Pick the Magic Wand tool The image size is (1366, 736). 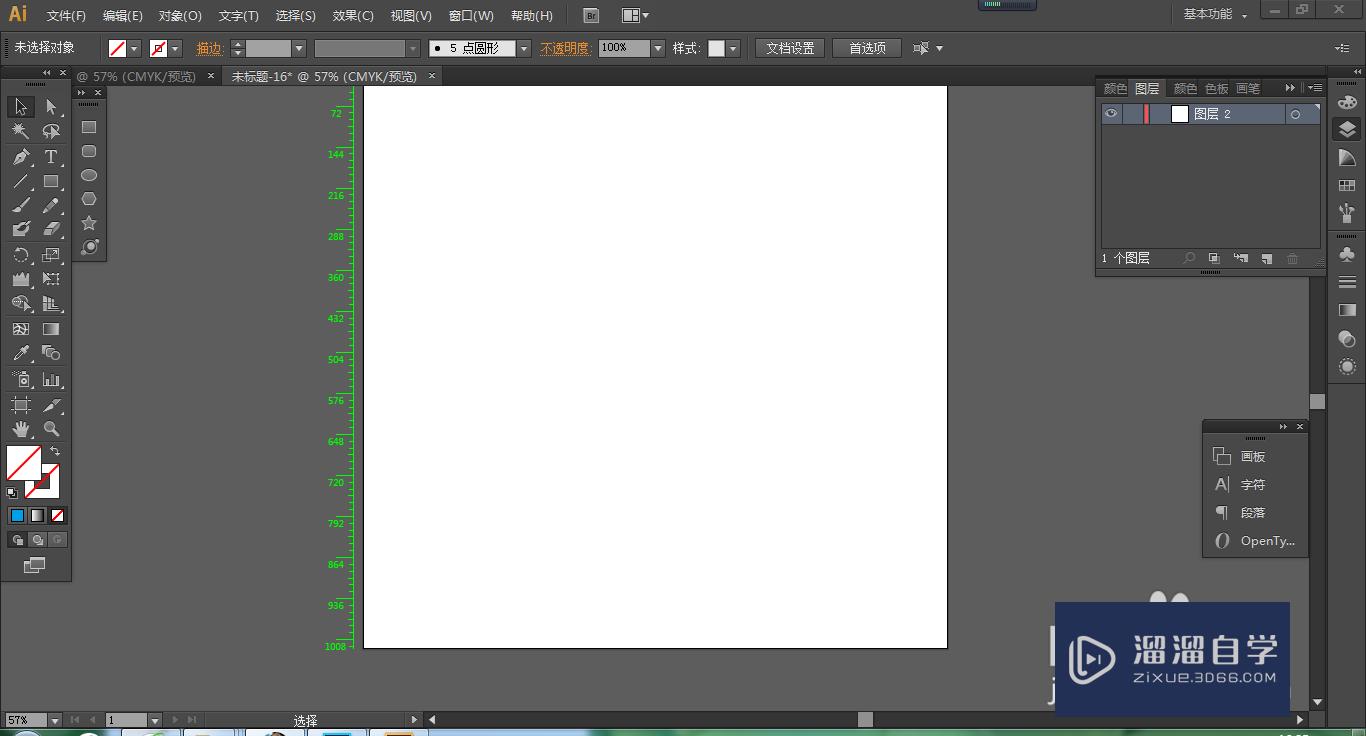[x=20, y=131]
